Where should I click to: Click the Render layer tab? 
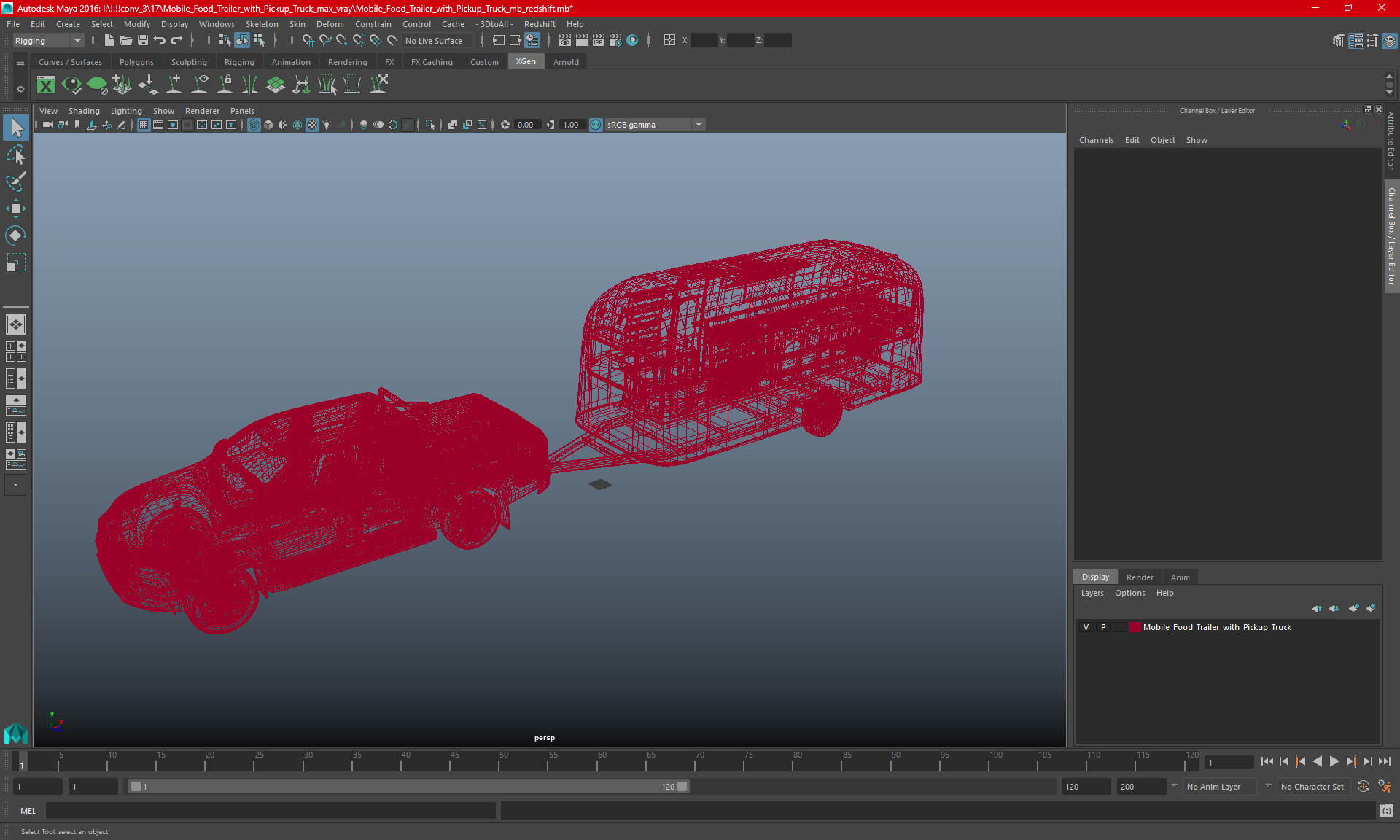coord(1139,577)
